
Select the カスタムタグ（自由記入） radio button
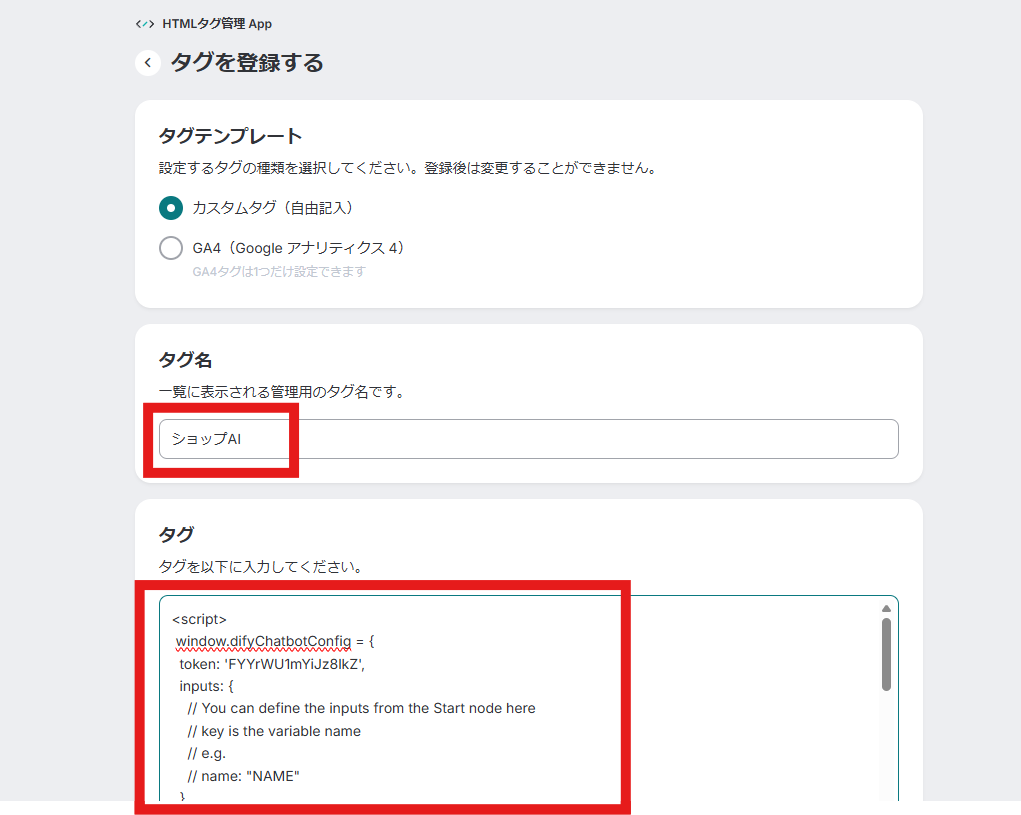point(171,208)
